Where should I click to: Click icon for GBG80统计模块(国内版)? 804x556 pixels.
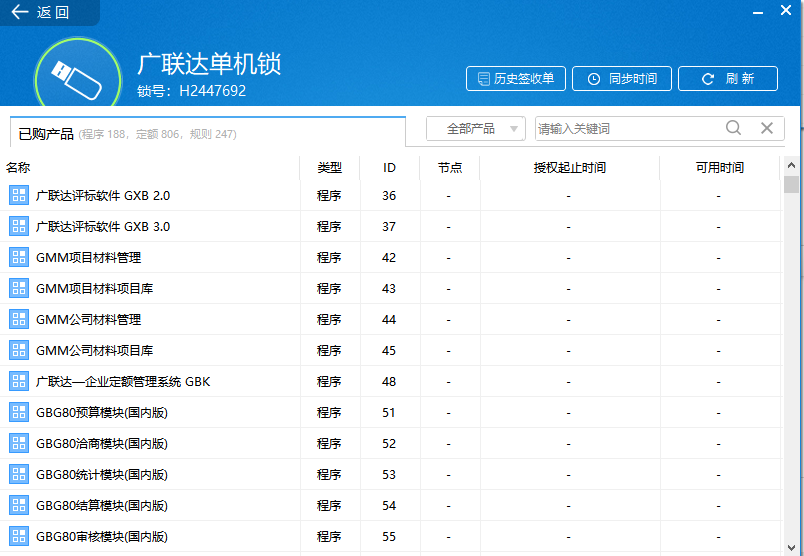pyautogui.click(x=19, y=474)
